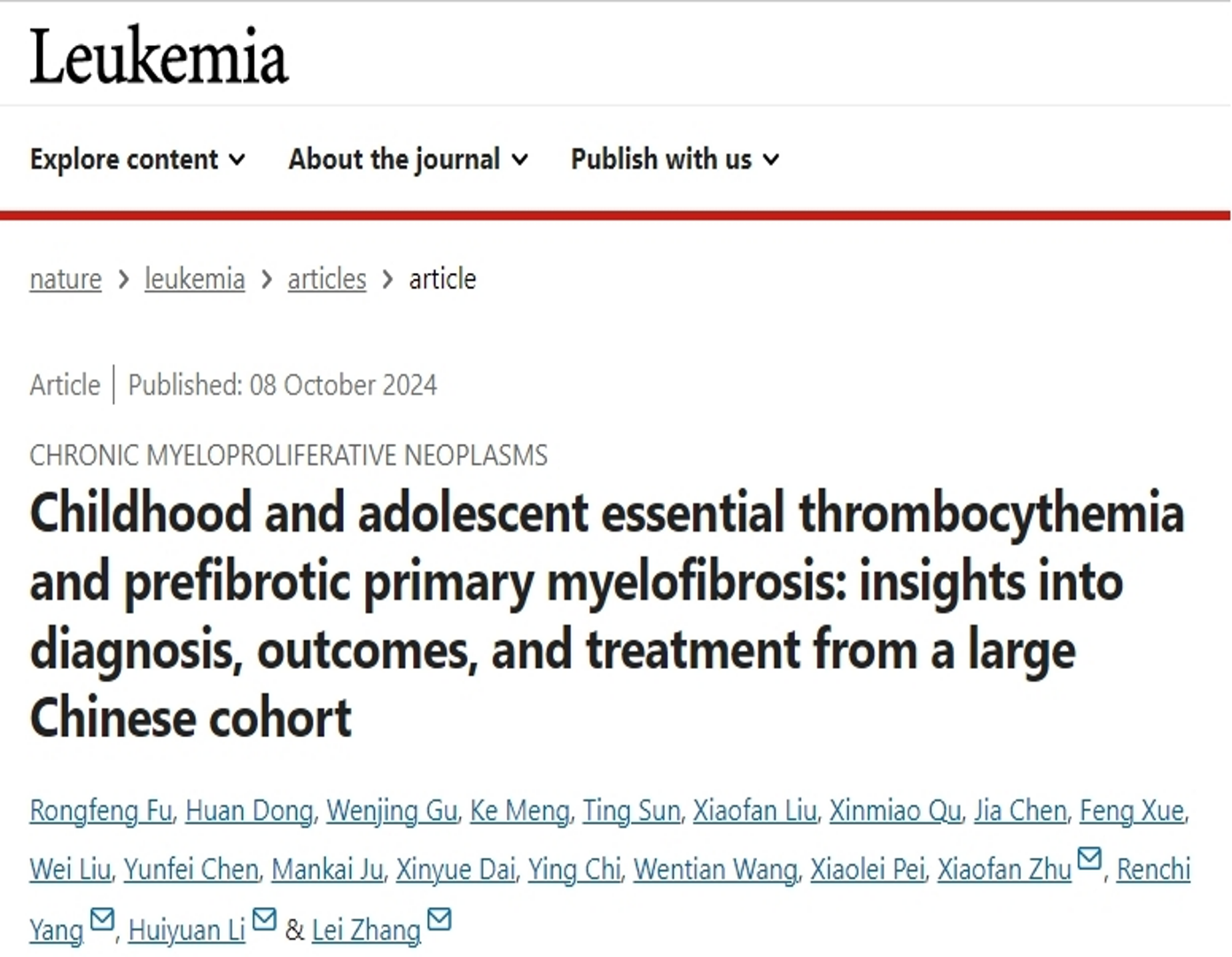Navigate to articles breadcrumb
The image size is (1232, 957).
point(326,279)
